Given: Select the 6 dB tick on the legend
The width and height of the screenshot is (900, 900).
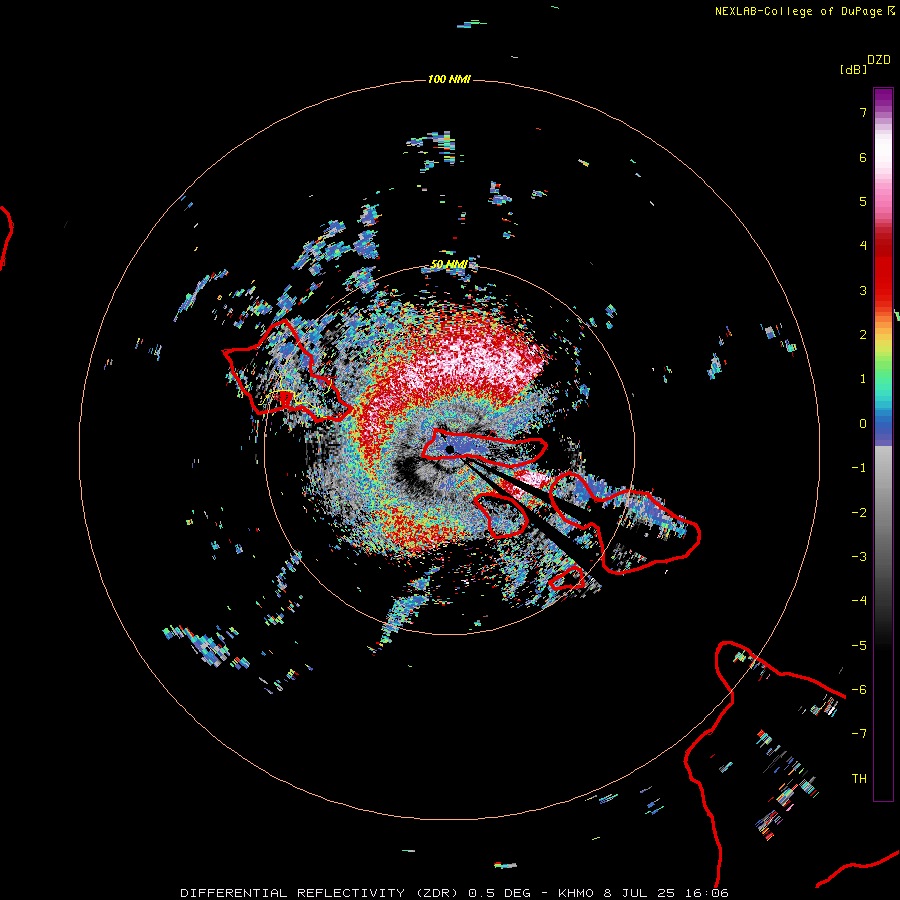Looking at the screenshot, I should click(863, 157).
